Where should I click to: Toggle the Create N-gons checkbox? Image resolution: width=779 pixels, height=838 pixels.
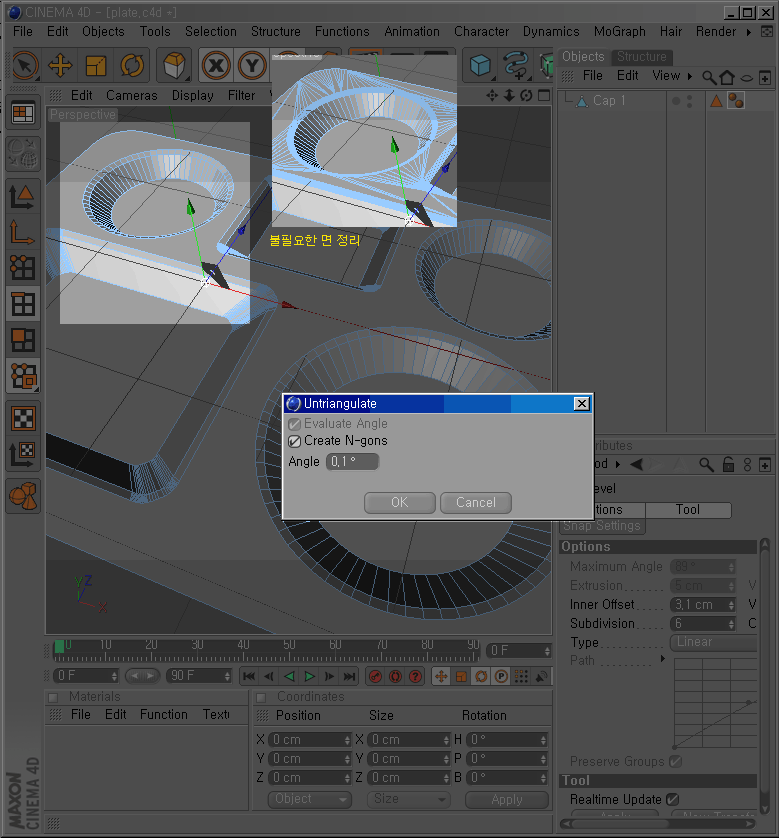[294, 441]
